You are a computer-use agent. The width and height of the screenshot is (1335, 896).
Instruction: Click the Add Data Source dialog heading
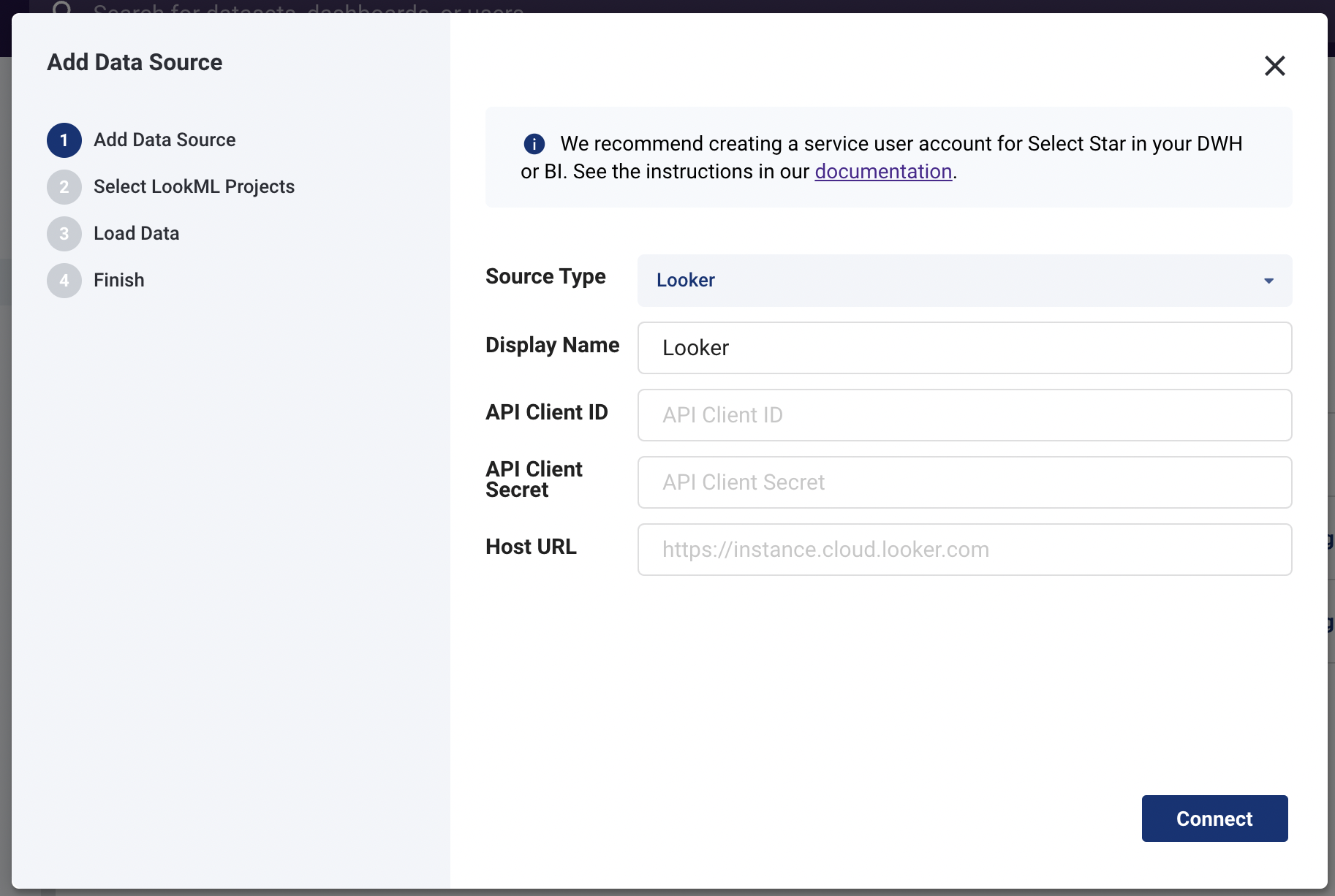click(135, 62)
